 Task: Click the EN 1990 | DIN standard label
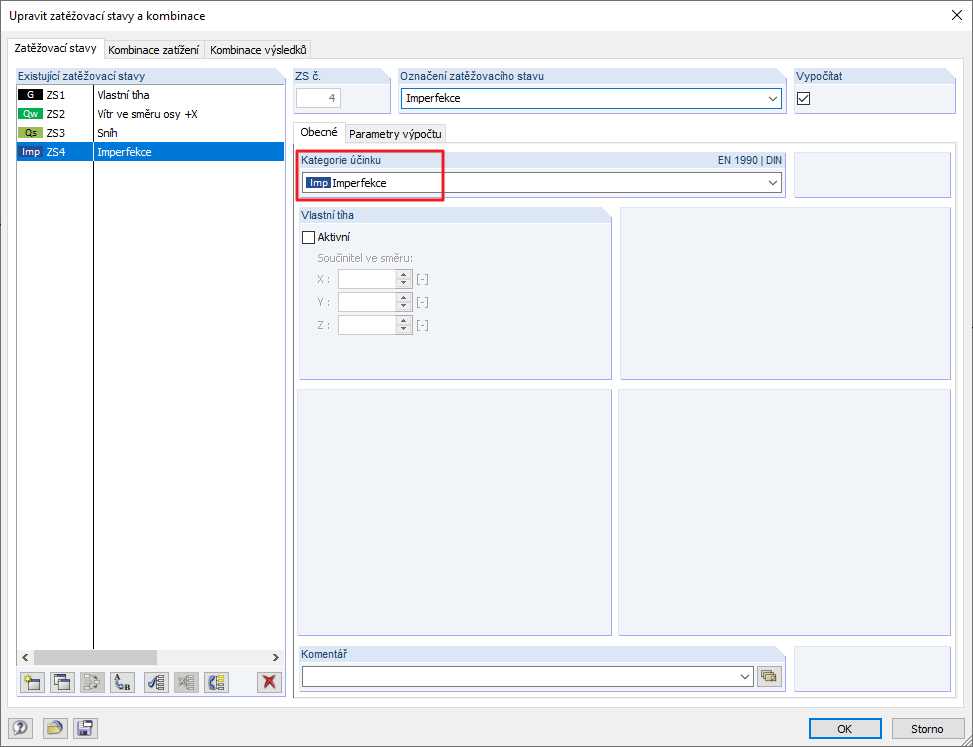[x=750, y=160]
